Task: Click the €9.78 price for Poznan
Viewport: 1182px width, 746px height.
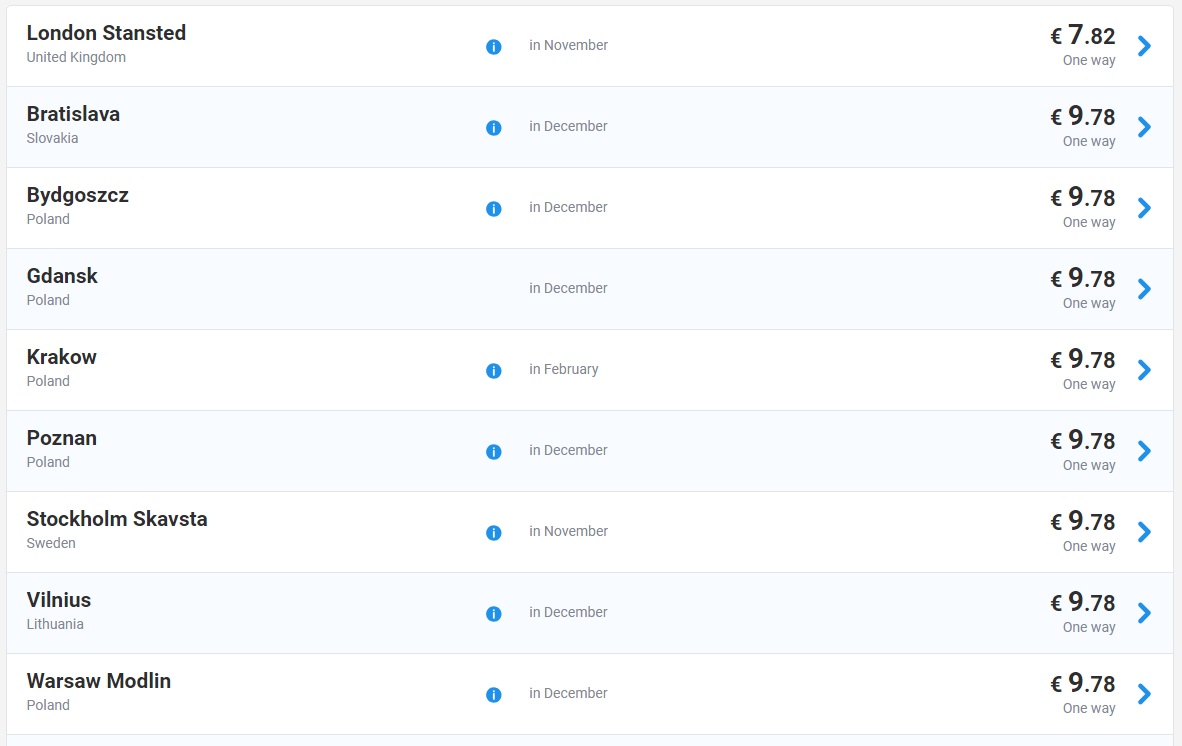Action: point(1083,441)
